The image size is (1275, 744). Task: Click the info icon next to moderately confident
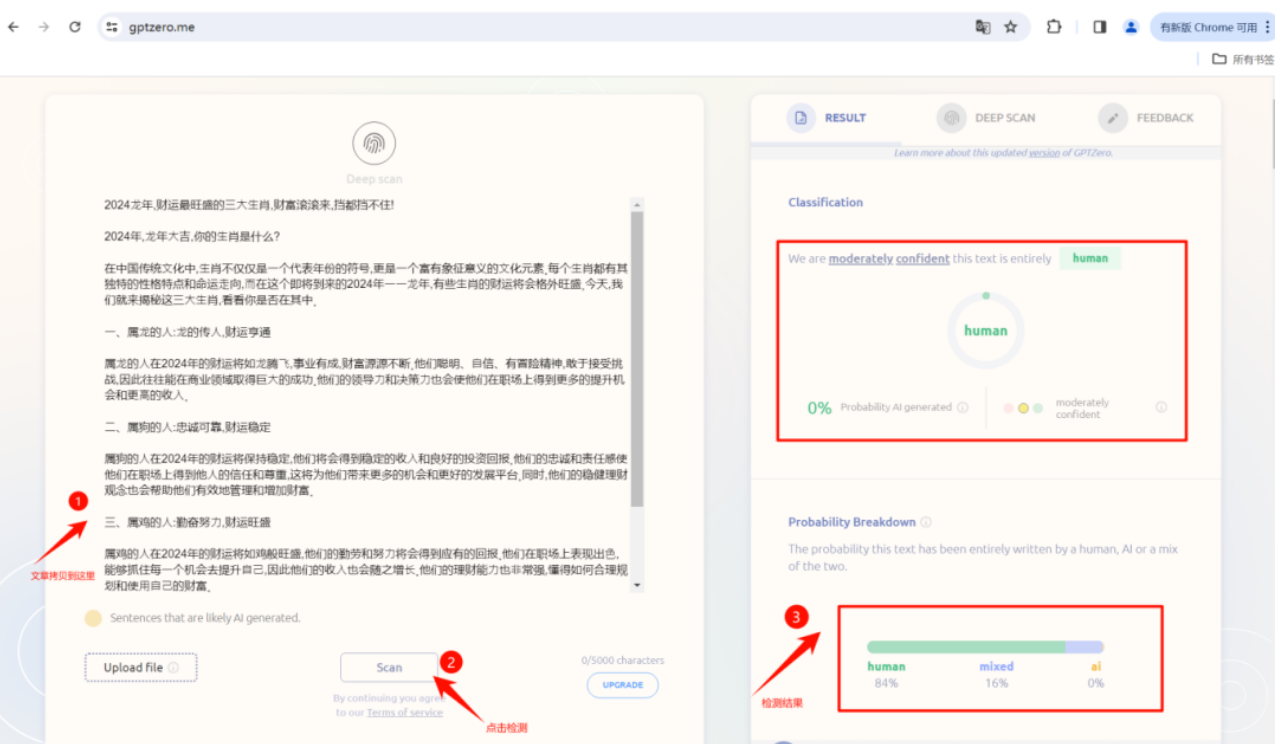point(1161,407)
